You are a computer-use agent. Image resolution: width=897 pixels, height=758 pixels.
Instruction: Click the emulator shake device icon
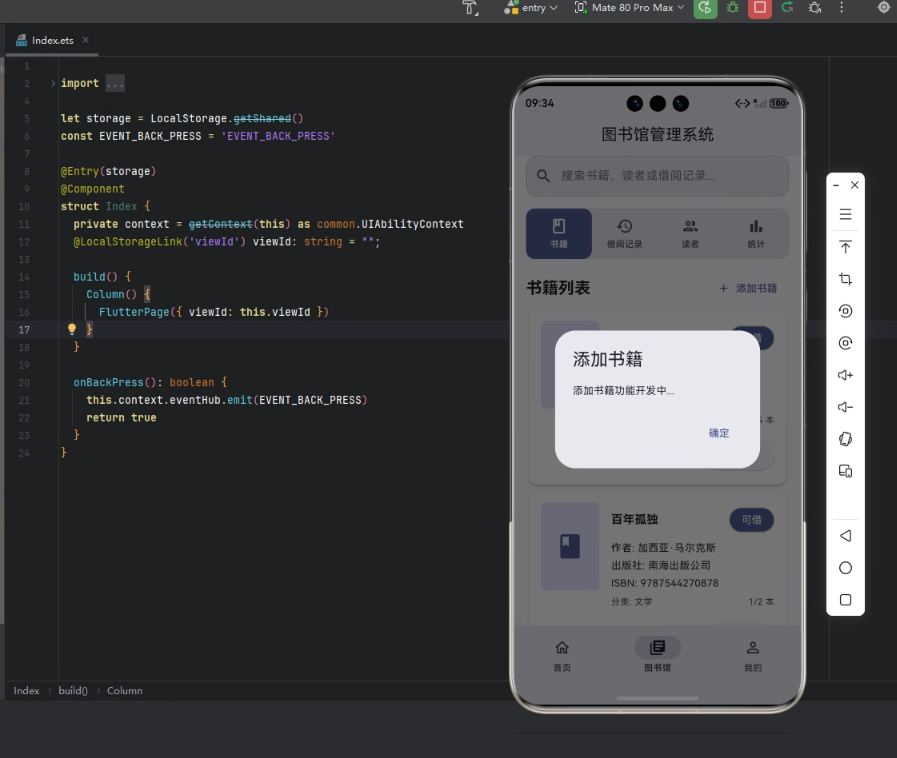[846, 439]
